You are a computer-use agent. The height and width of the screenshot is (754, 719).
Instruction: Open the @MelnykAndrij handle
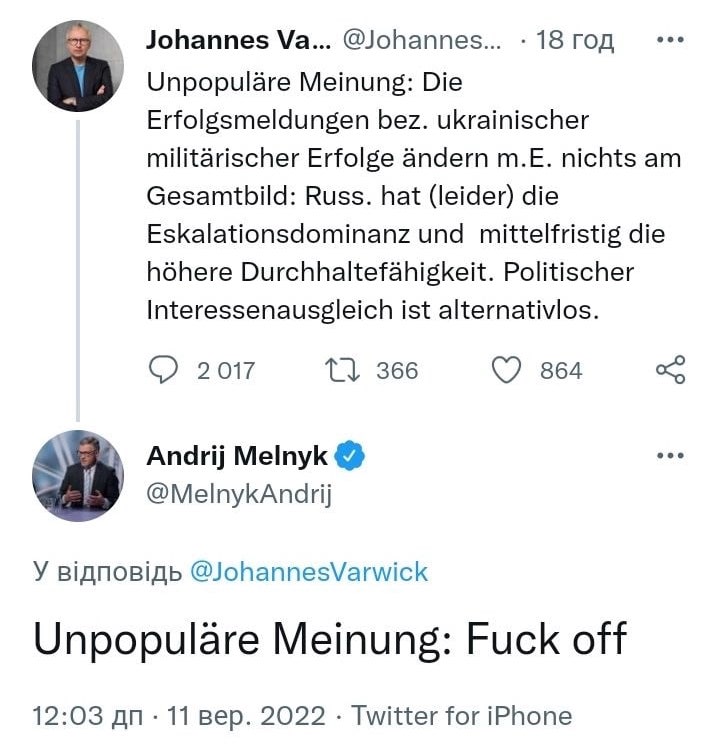point(239,494)
